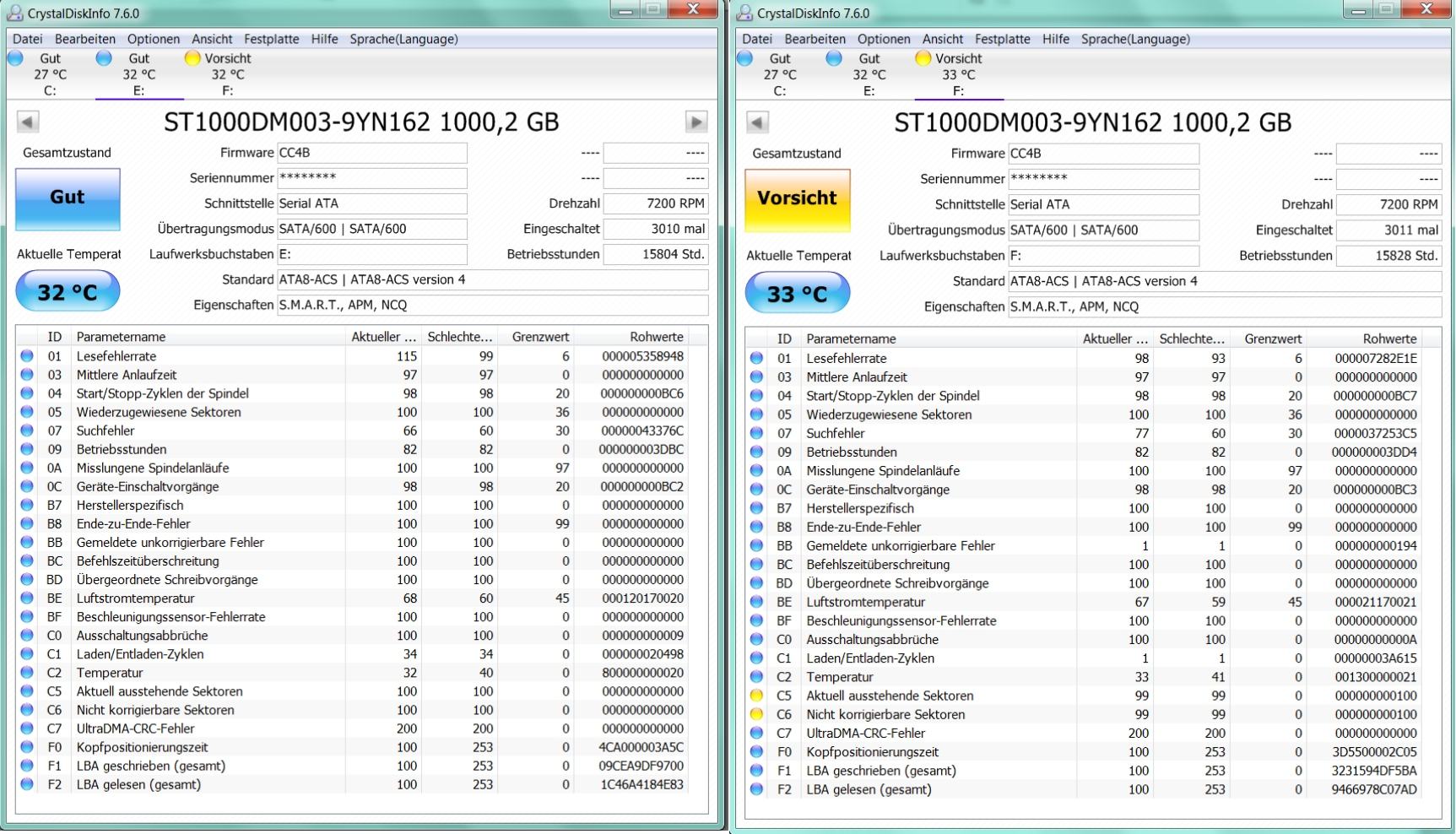
Task: Click Eingeschaltet field showing 3010 mal
Action: coord(656,229)
